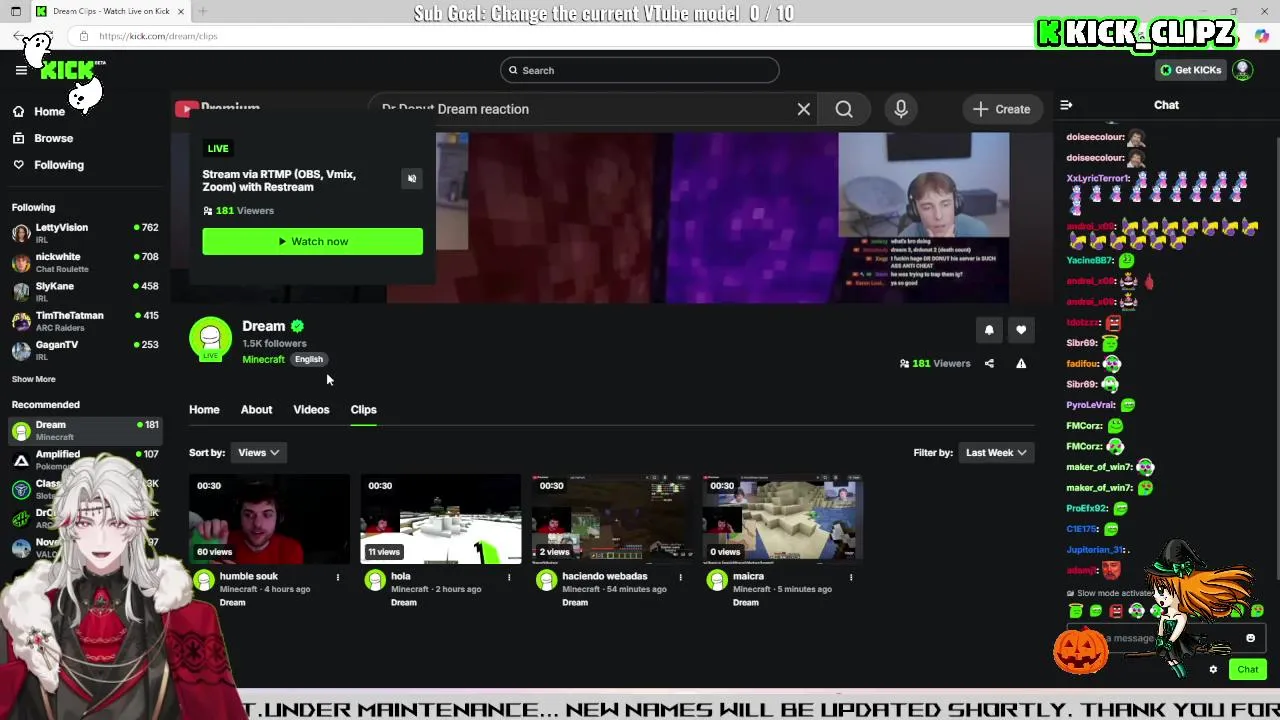This screenshot has height=720, width=1280.
Task: Open a new browser tab
Action: click(x=202, y=11)
